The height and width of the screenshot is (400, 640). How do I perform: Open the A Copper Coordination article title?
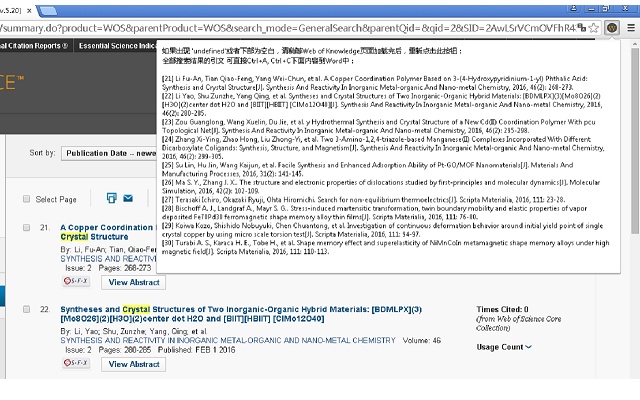coord(108,232)
